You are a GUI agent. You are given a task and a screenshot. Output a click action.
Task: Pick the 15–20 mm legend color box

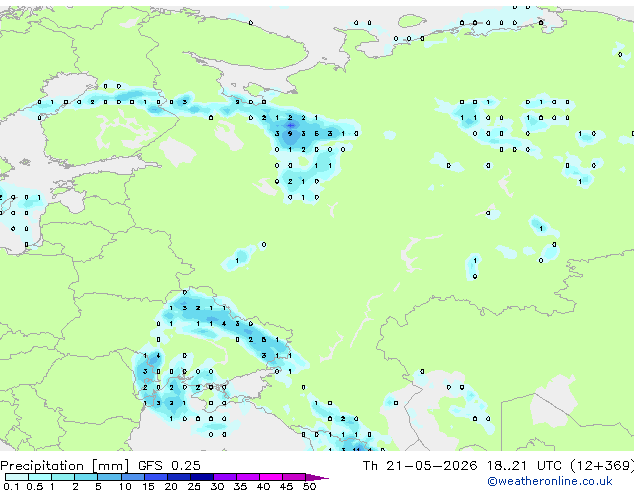155,477
